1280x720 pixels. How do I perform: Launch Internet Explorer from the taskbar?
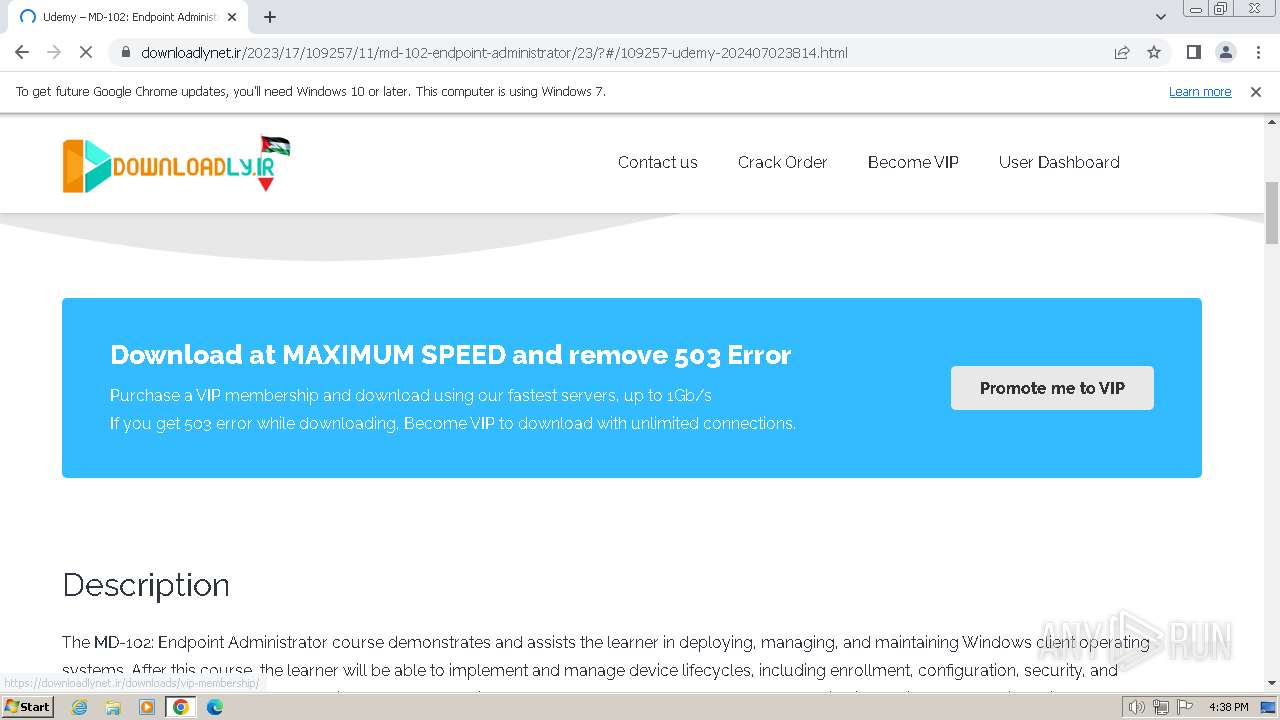(79, 706)
